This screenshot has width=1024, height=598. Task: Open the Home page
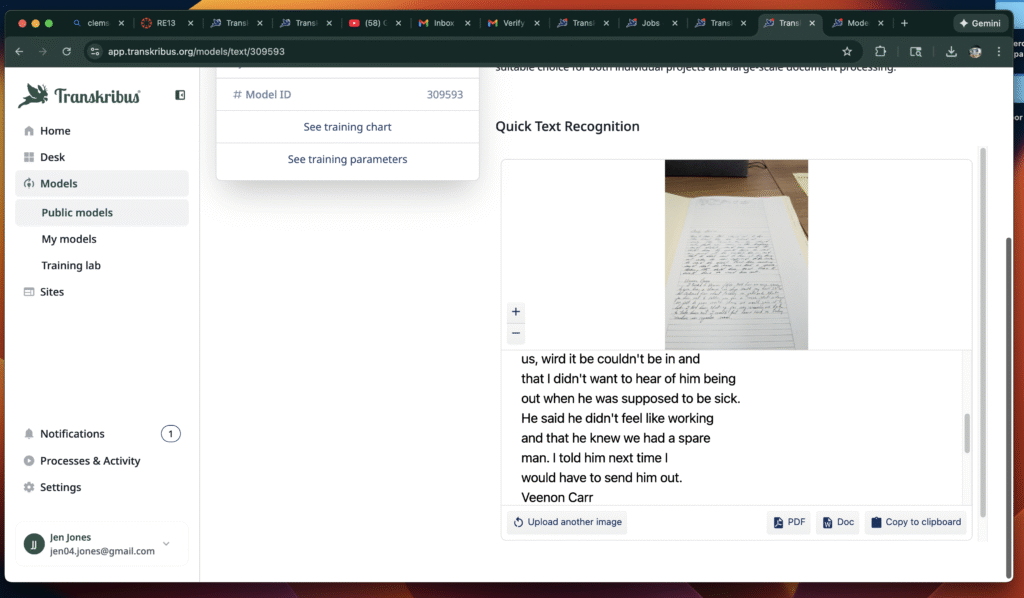55,131
